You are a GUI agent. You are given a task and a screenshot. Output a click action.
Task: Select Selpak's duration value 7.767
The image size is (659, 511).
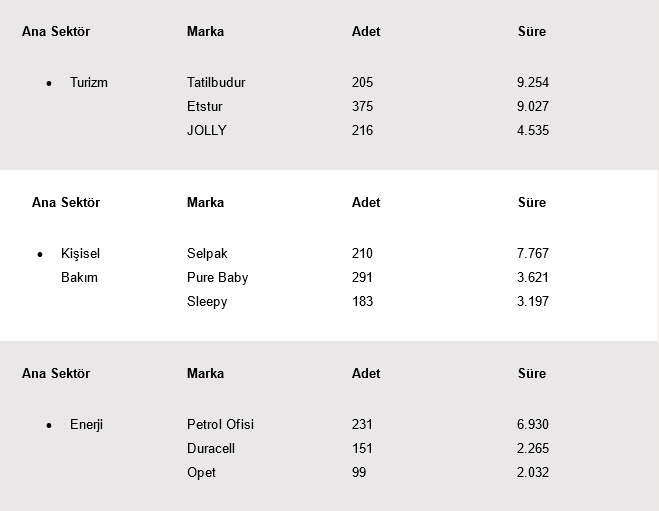tap(533, 254)
